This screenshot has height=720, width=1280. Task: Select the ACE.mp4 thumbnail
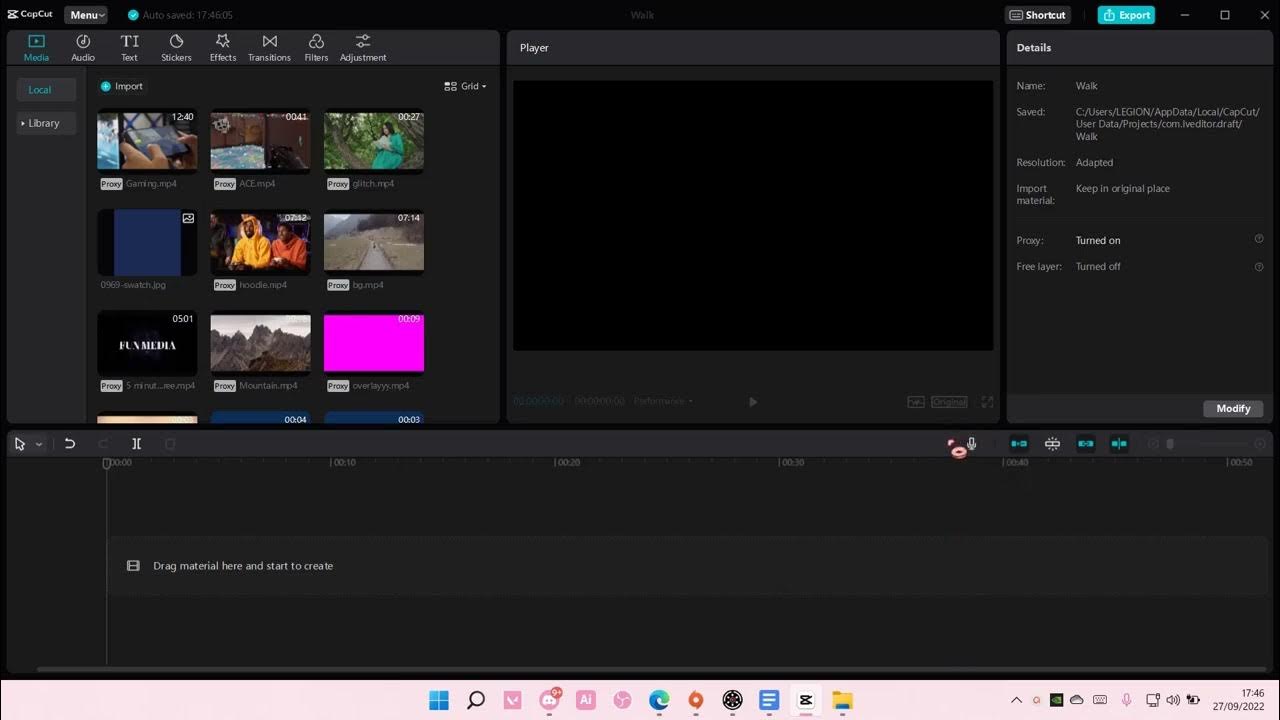[x=260, y=141]
